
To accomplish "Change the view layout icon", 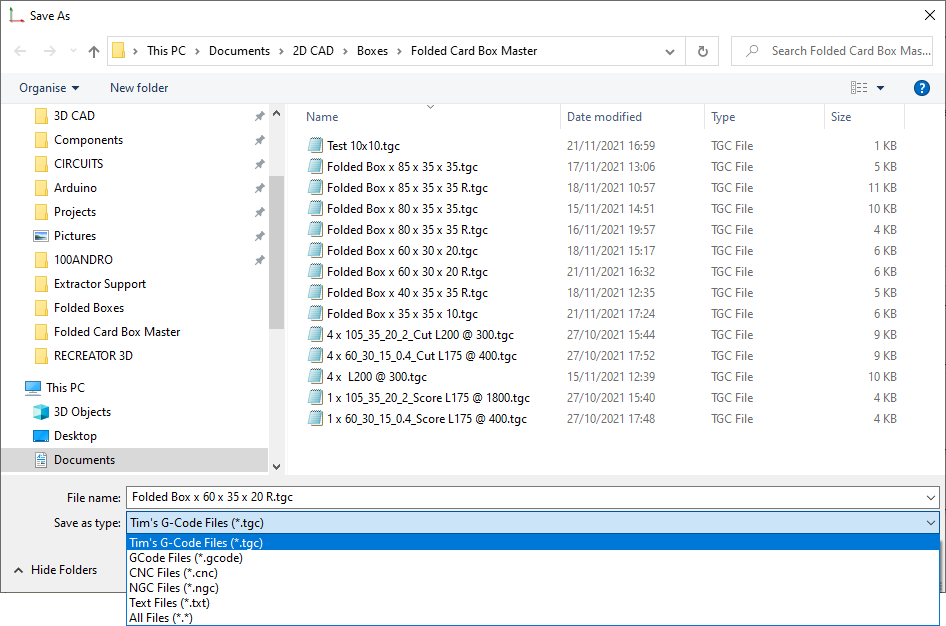I will (x=859, y=88).
